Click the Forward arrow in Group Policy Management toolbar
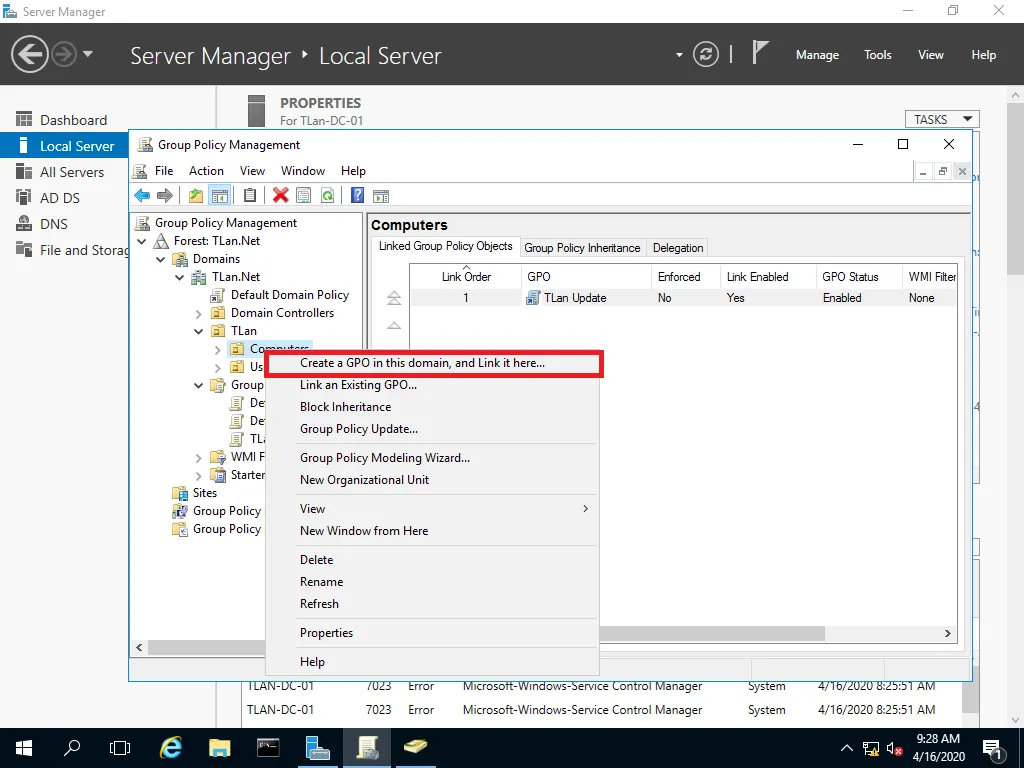The height and width of the screenshot is (768, 1024). point(165,195)
